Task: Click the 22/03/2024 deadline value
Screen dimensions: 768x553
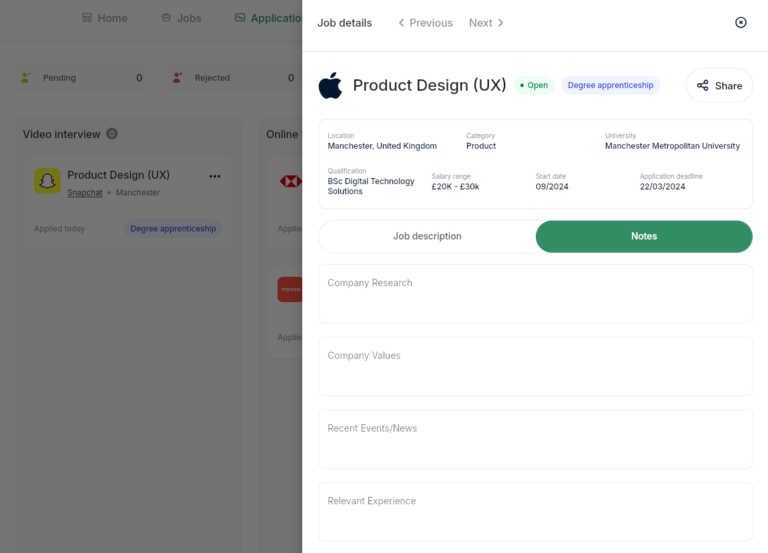Action: pyautogui.click(x=662, y=187)
